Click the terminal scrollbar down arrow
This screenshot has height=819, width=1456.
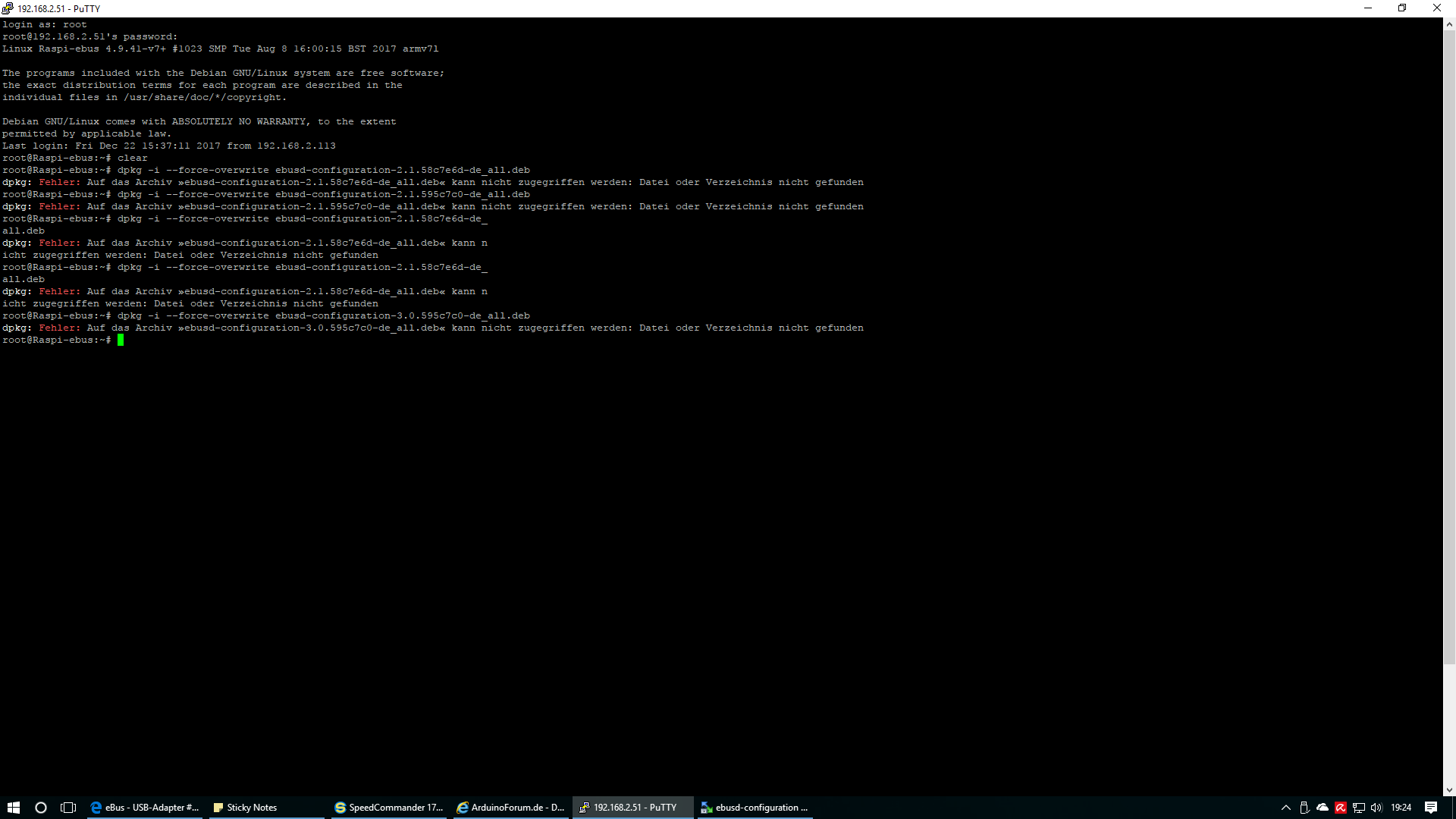[1449, 790]
